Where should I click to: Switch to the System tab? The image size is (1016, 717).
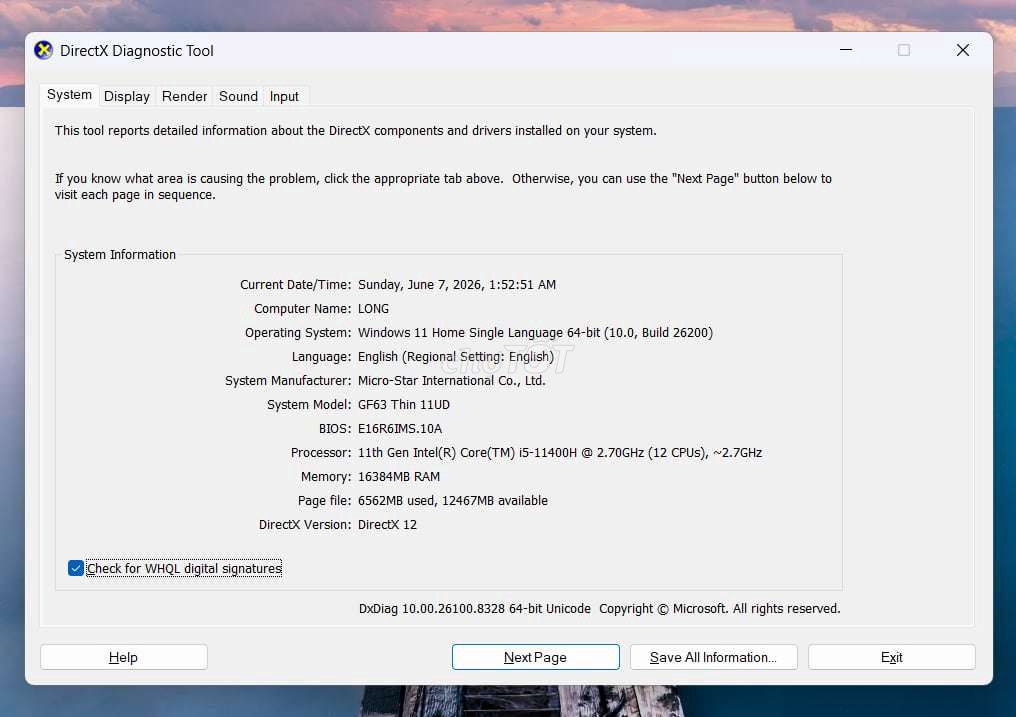69,95
